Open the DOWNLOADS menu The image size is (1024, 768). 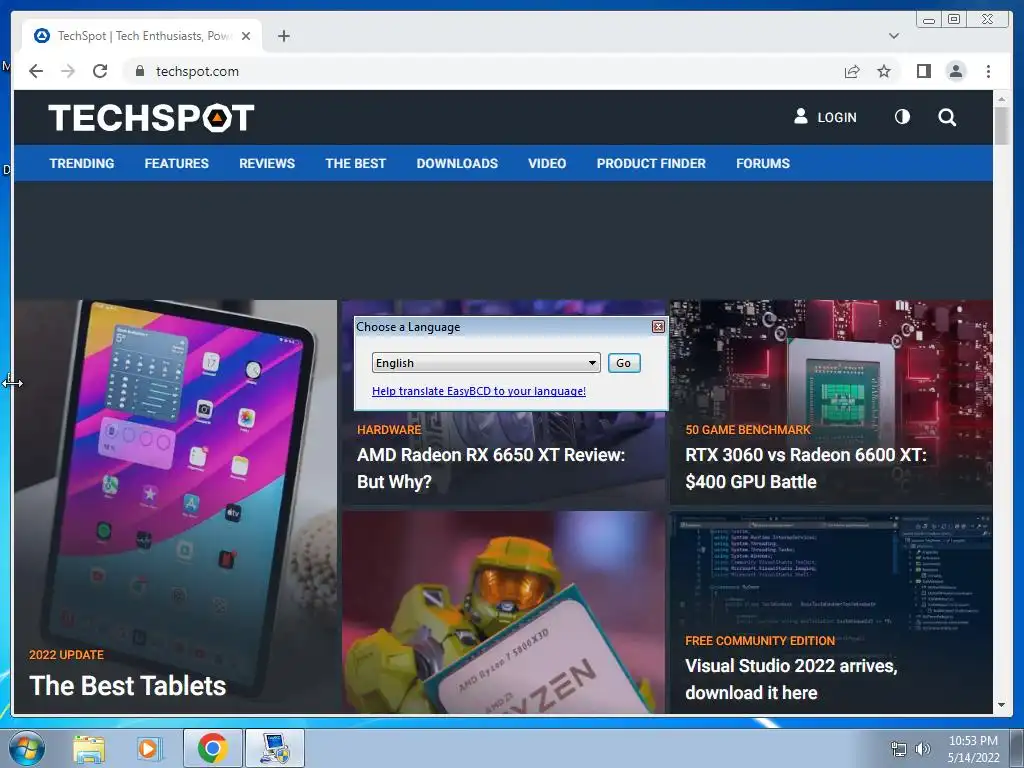click(x=457, y=163)
